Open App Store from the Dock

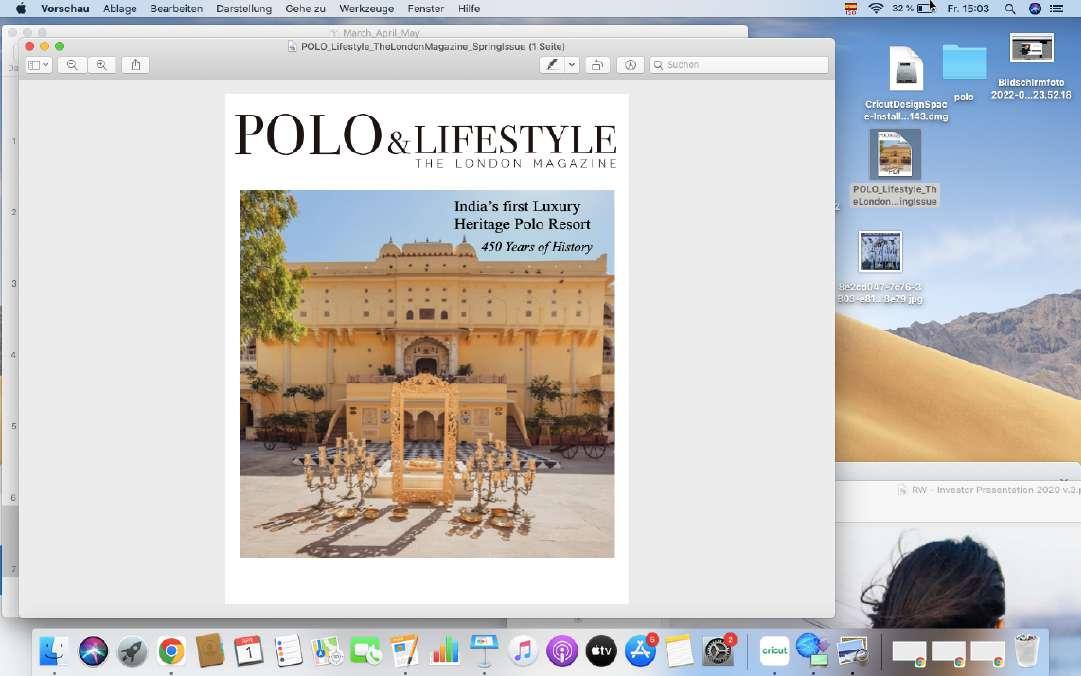click(x=640, y=650)
